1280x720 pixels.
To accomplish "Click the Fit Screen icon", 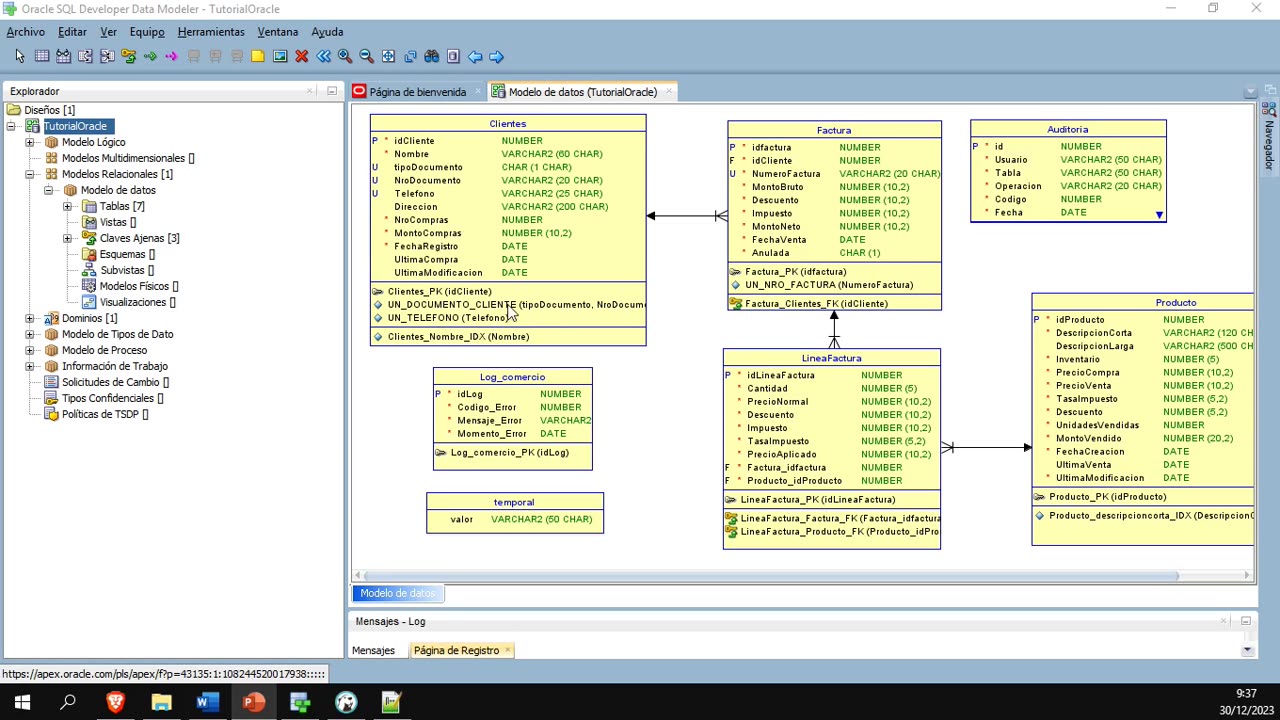I will point(388,57).
